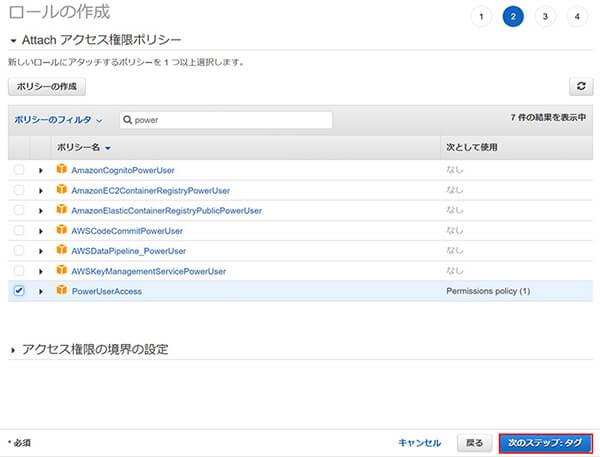Click the ポリシーの作成 button
This screenshot has width=600, height=457.
(47, 87)
